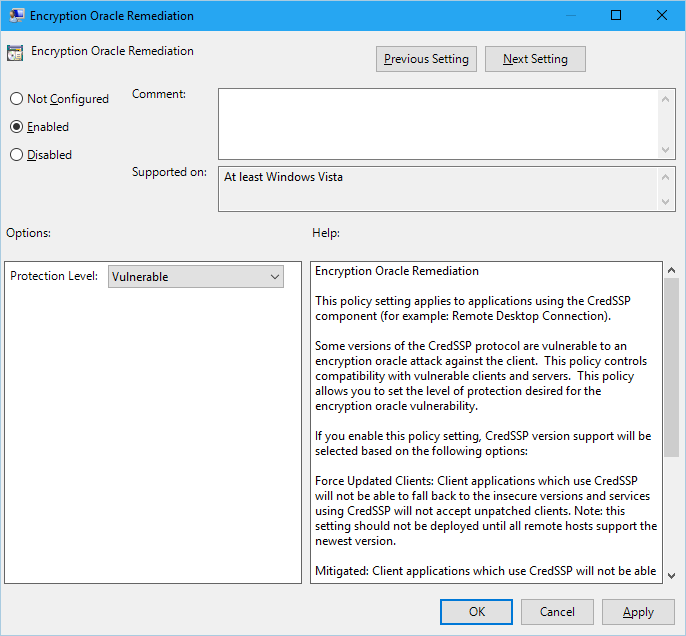Confirm with the OK button
Screen dimensions: 686x636
476,612
